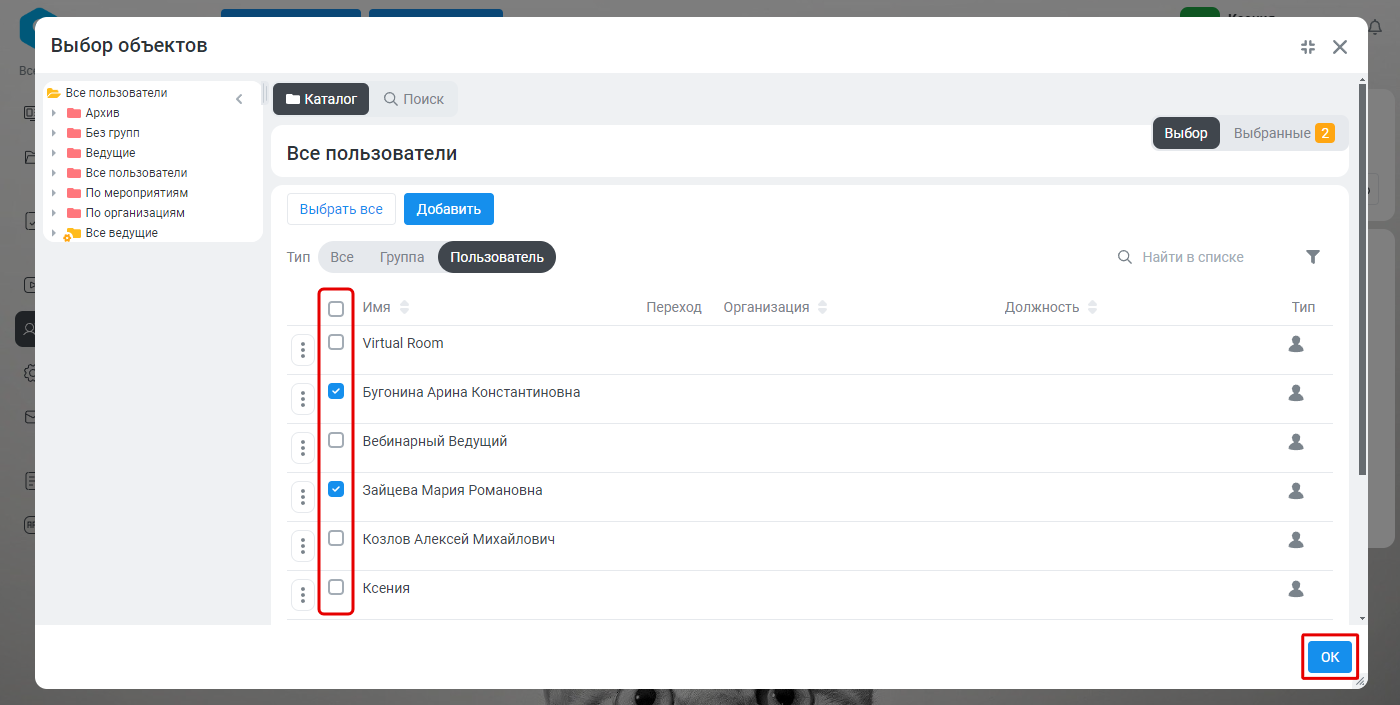The image size is (1400, 705).
Task: Open three-dot menu for Virtual Room
Action: pos(303,350)
